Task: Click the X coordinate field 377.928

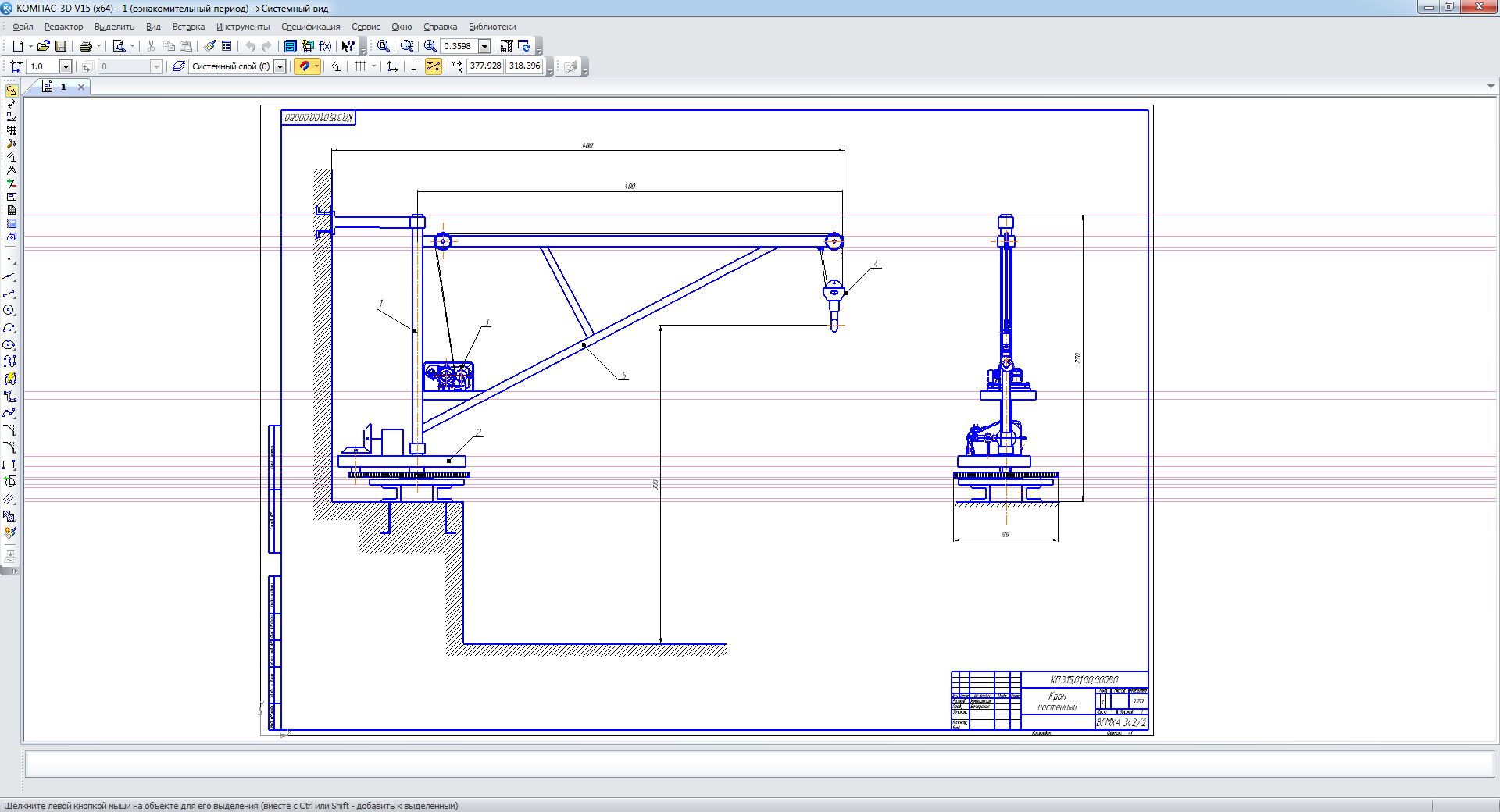Action: [485, 66]
